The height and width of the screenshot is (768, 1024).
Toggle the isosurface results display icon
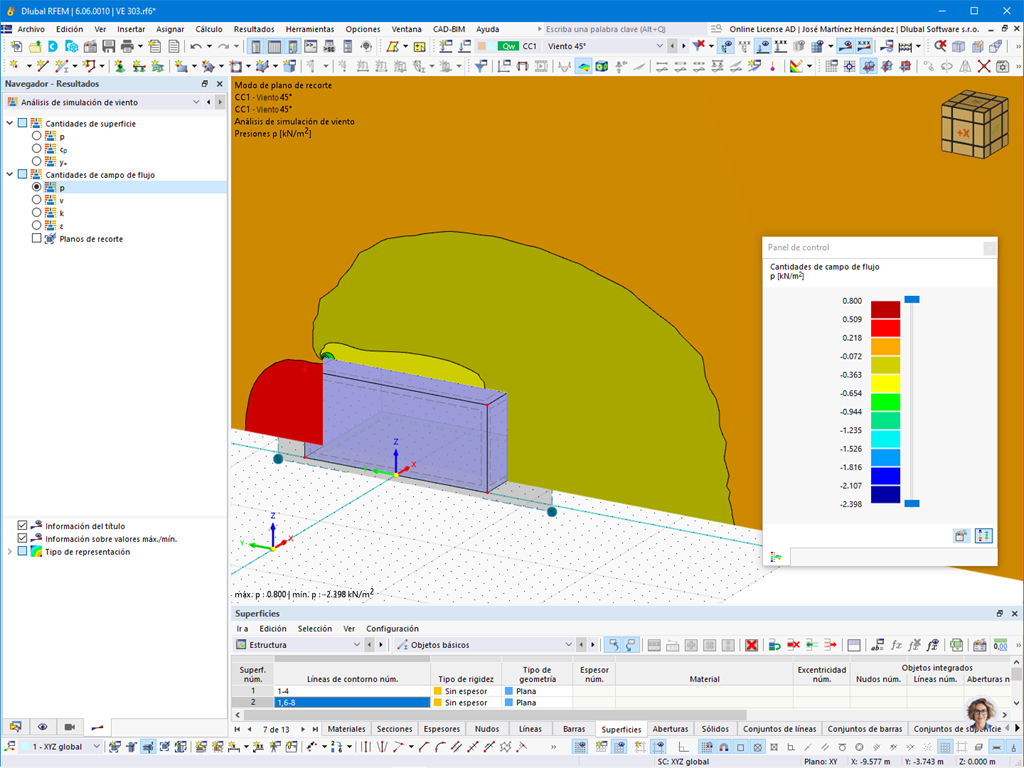coord(583,66)
